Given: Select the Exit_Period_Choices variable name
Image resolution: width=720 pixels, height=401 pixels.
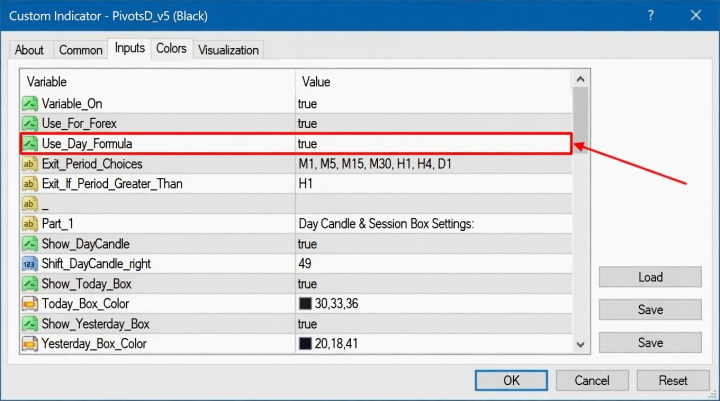Looking at the screenshot, I should (x=92, y=164).
